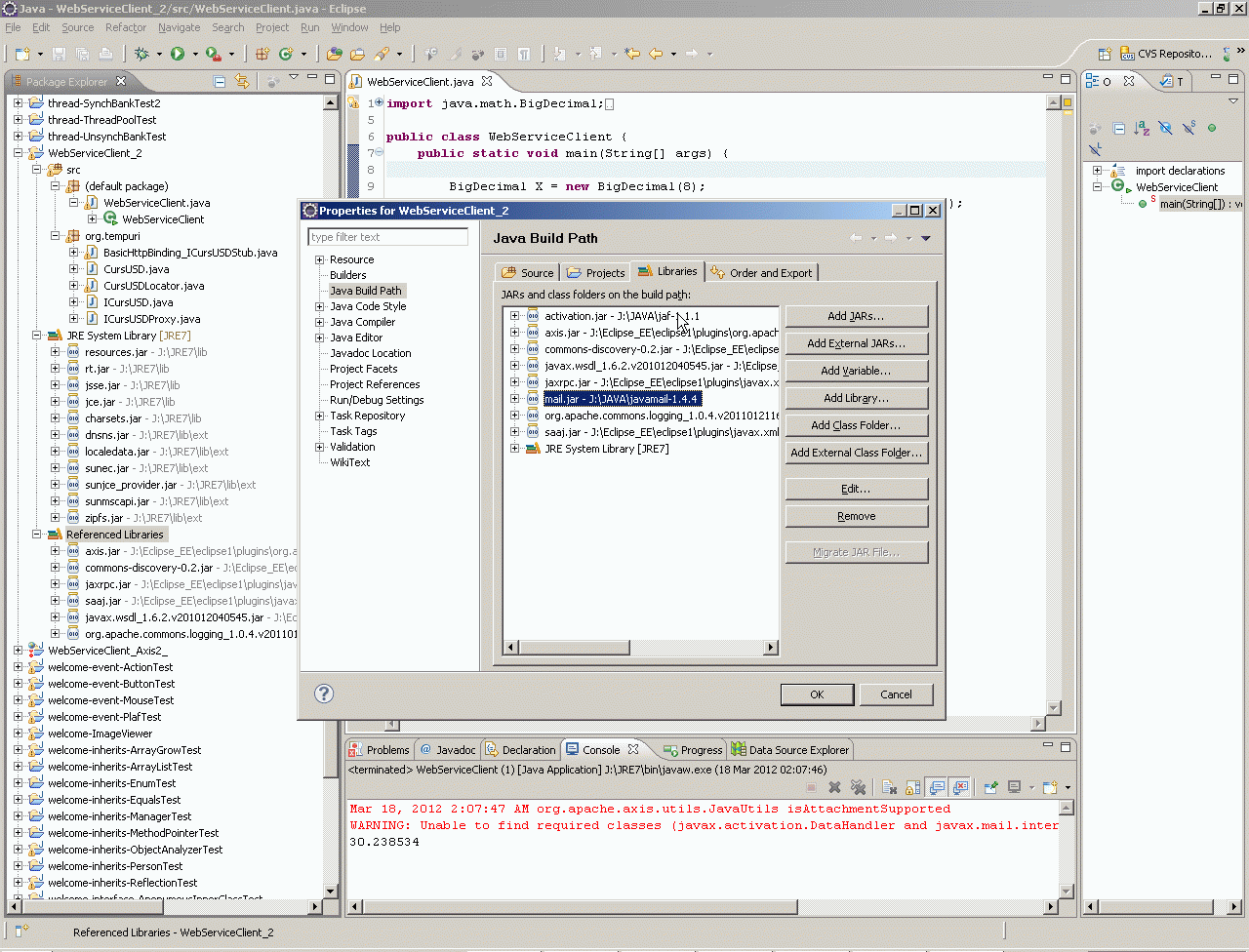
Task: Click the New wizard icon in toolbar
Action: point(22,55)
